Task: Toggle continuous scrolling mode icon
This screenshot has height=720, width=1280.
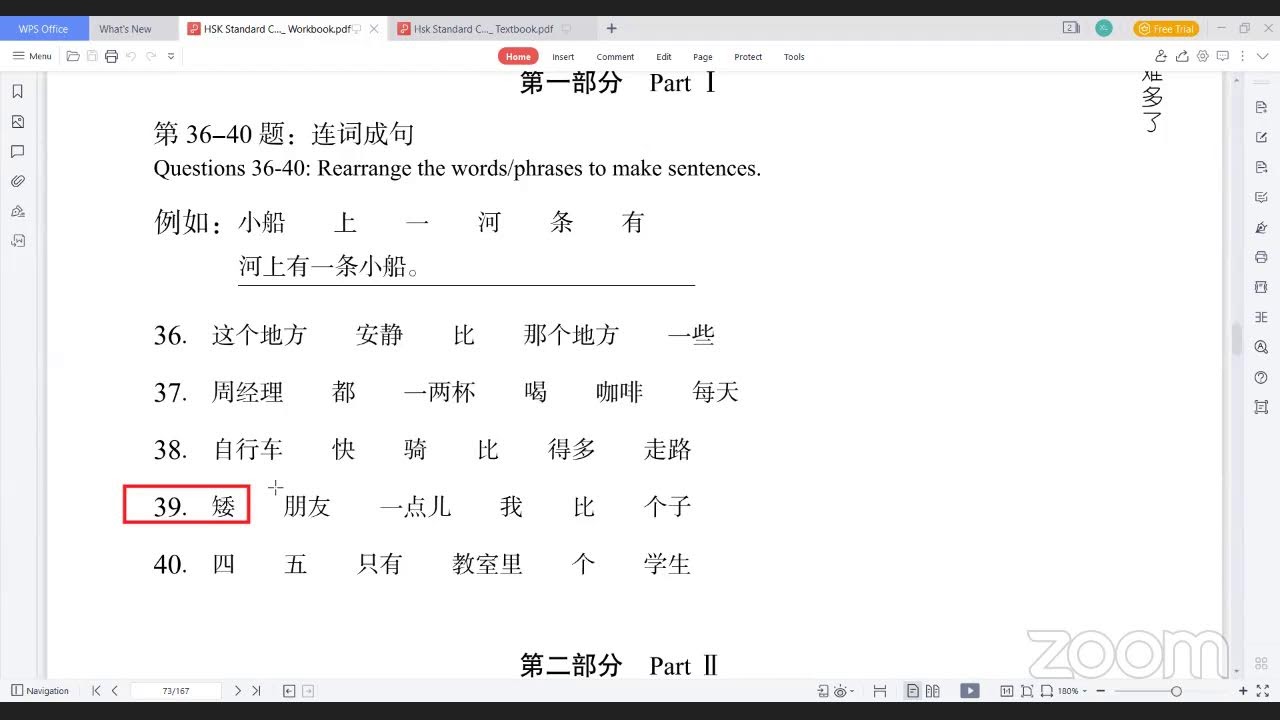Action: (x=880, y=690)
